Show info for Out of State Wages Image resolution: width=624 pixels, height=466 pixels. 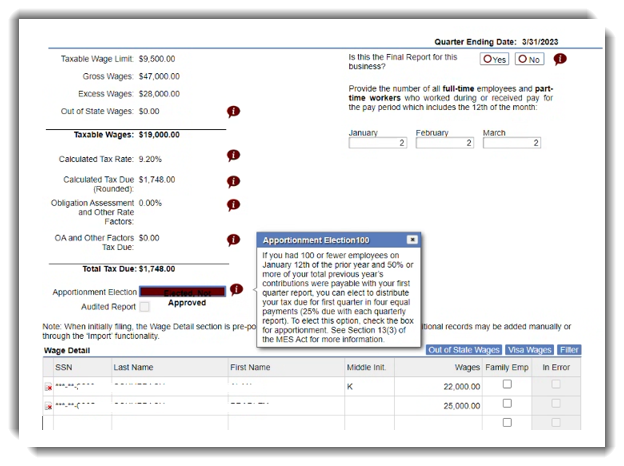click(x=234, y=111)
